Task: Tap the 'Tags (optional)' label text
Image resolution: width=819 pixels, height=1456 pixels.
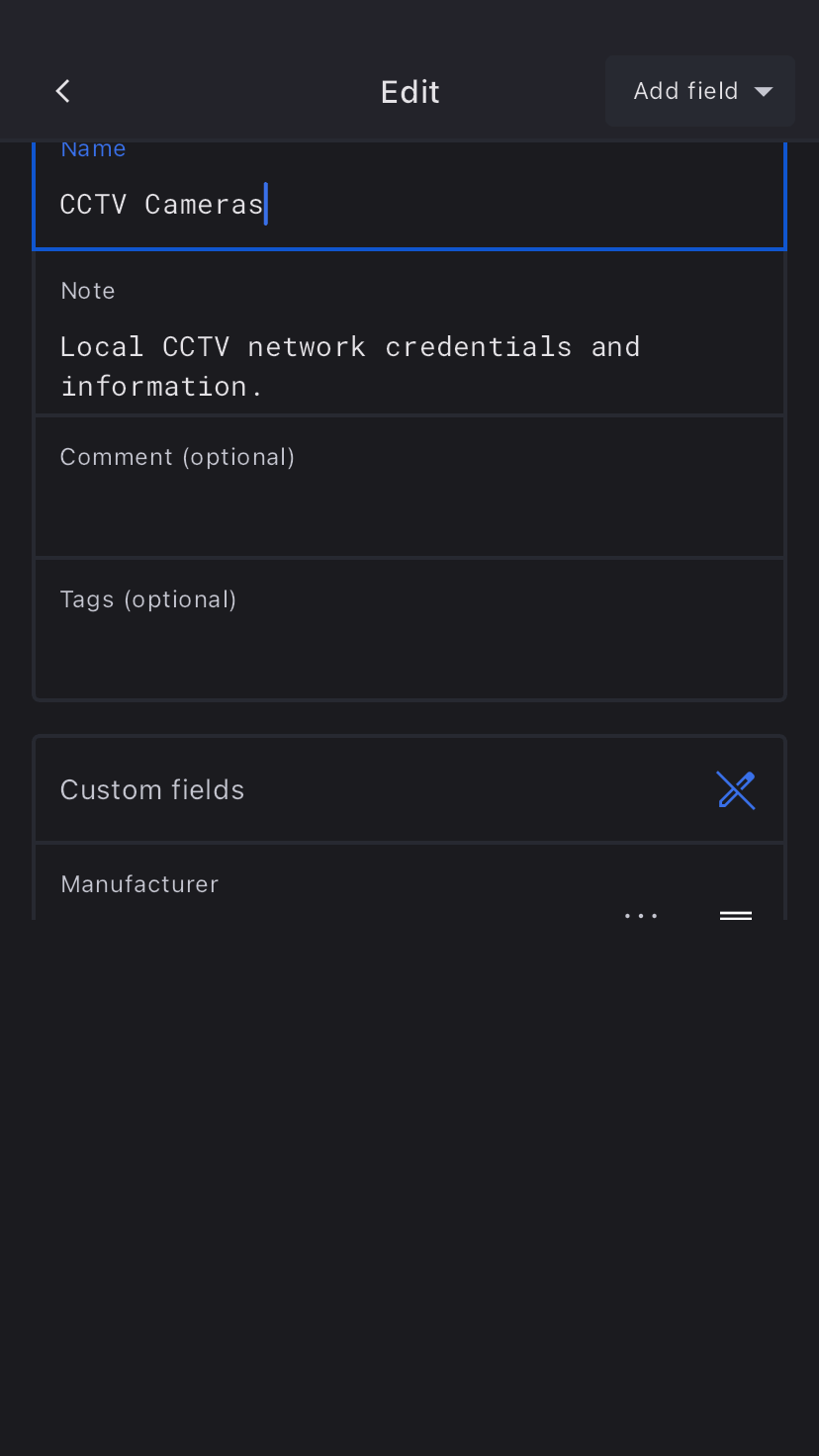Action: point(148,599)
